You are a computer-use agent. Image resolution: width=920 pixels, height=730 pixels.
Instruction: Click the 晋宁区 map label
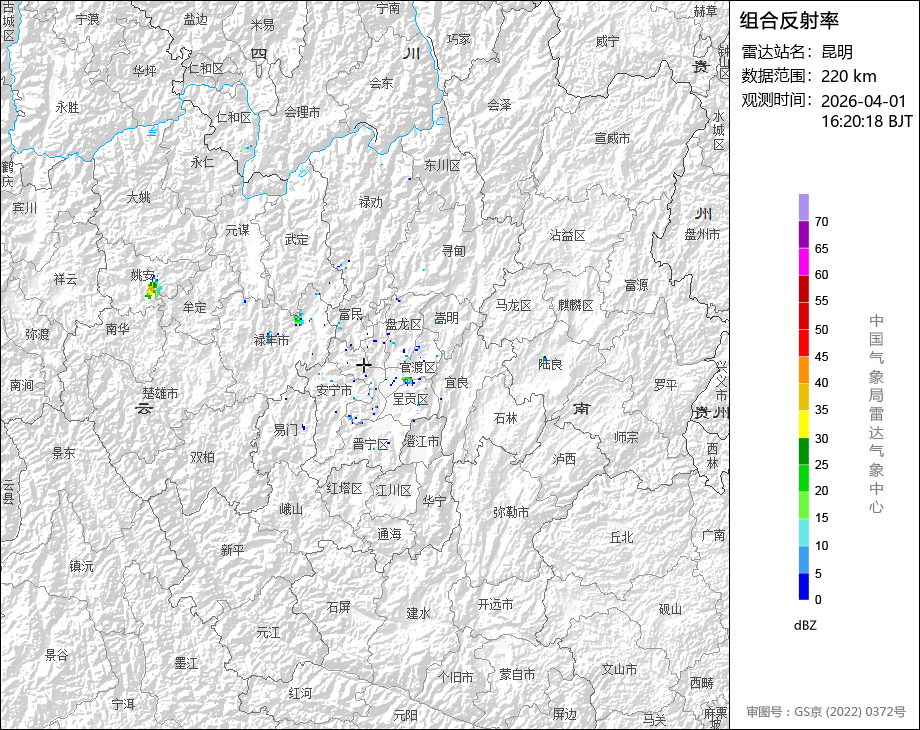[x=371, y=444]
